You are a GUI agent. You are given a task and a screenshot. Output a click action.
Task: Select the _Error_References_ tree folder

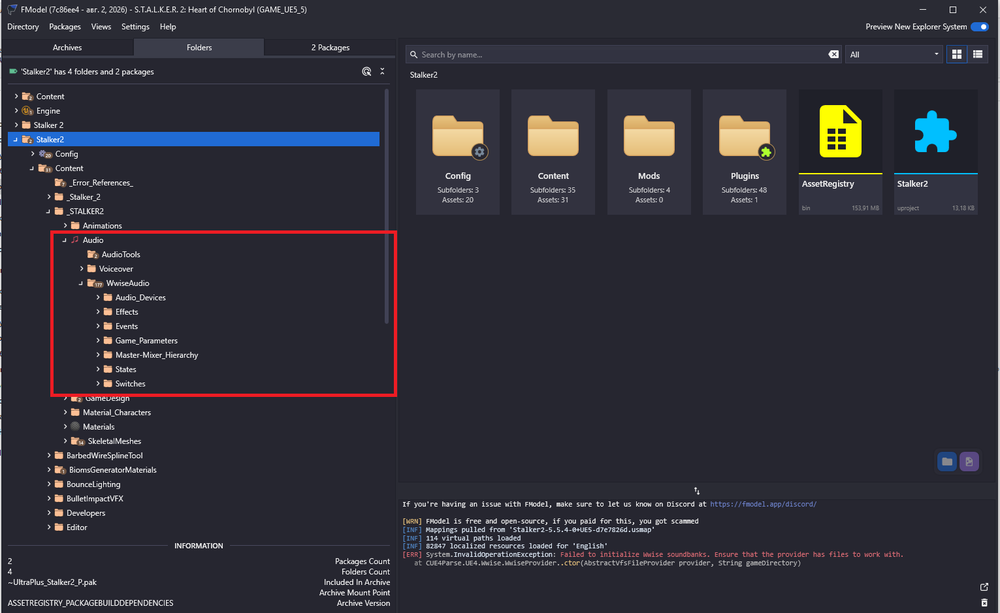[101, 182]
